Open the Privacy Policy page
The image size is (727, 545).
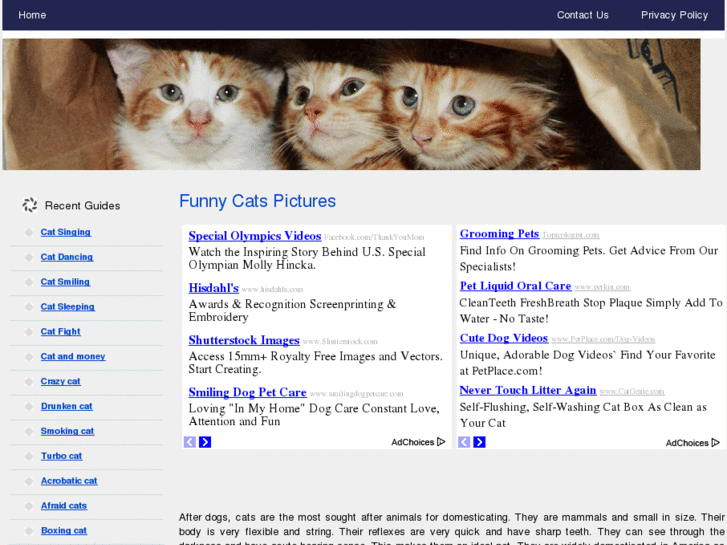[x=674, y=15]
